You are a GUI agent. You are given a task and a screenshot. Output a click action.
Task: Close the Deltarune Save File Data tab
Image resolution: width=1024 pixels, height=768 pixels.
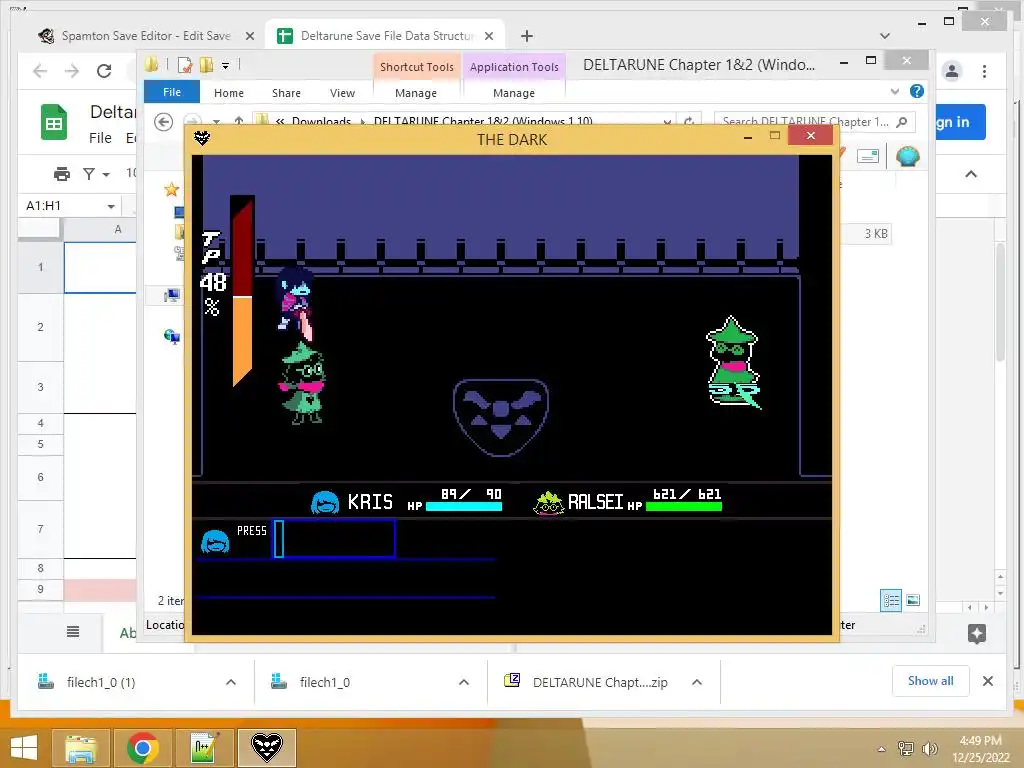pyautogui.click(x=488, y=37)
